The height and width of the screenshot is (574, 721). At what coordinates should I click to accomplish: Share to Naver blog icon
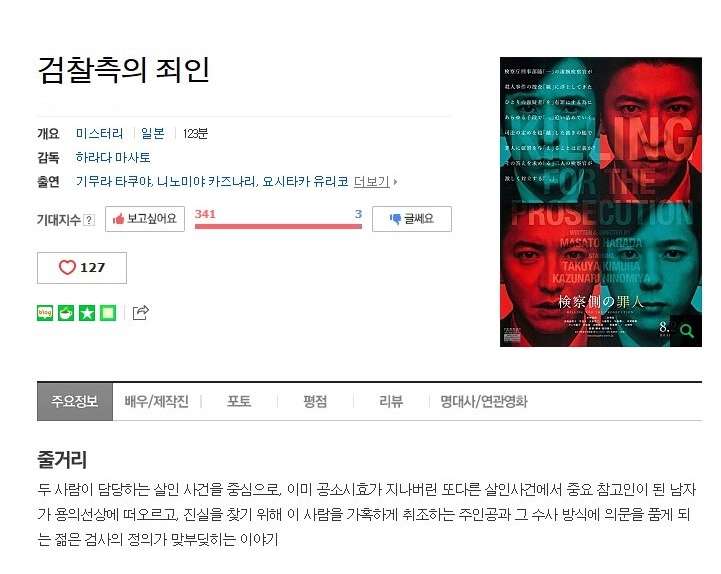coord(45,313)
